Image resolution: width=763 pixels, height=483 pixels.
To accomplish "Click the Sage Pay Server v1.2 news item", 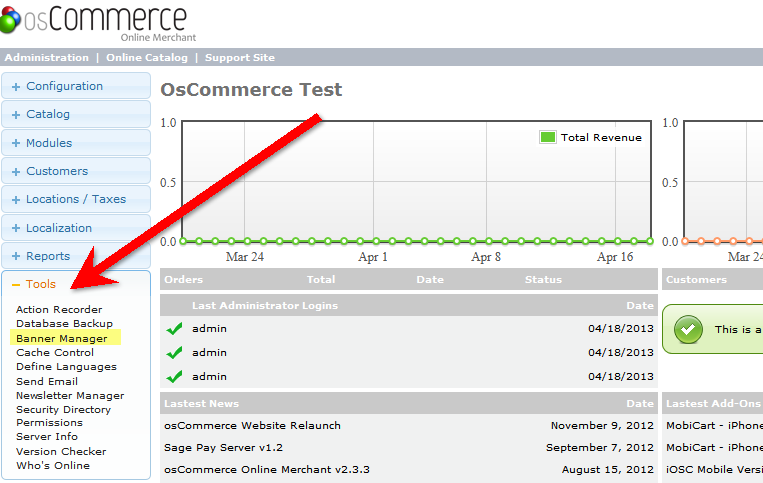I will point(223,447).
